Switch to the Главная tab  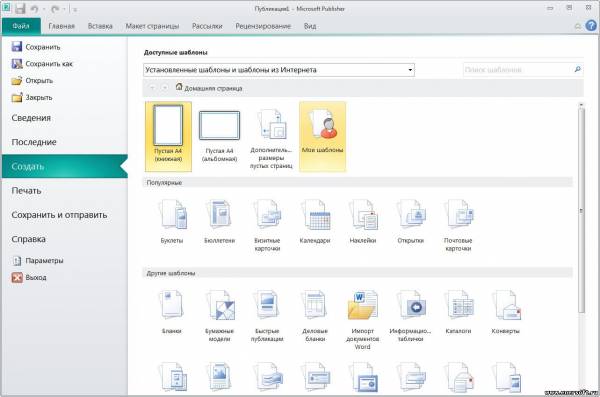click(61, 26)
